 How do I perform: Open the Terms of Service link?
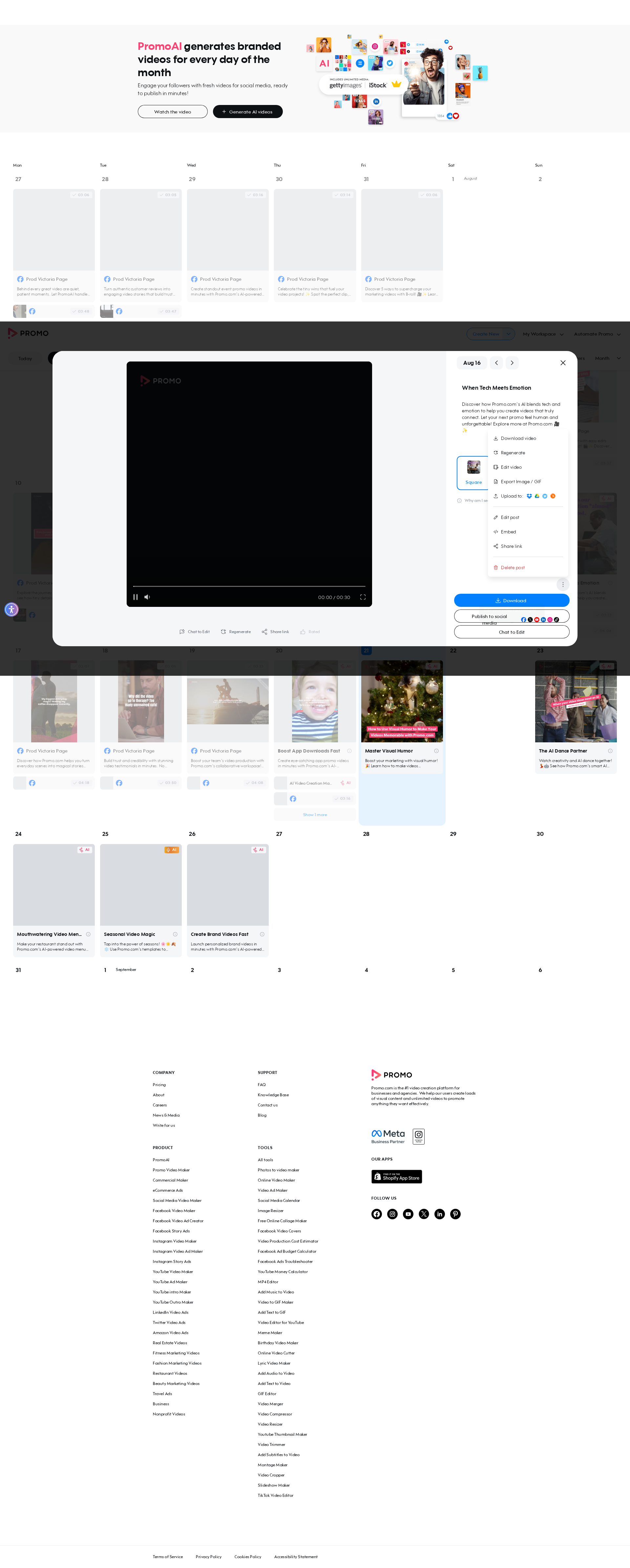click(x=168, y=1557)
